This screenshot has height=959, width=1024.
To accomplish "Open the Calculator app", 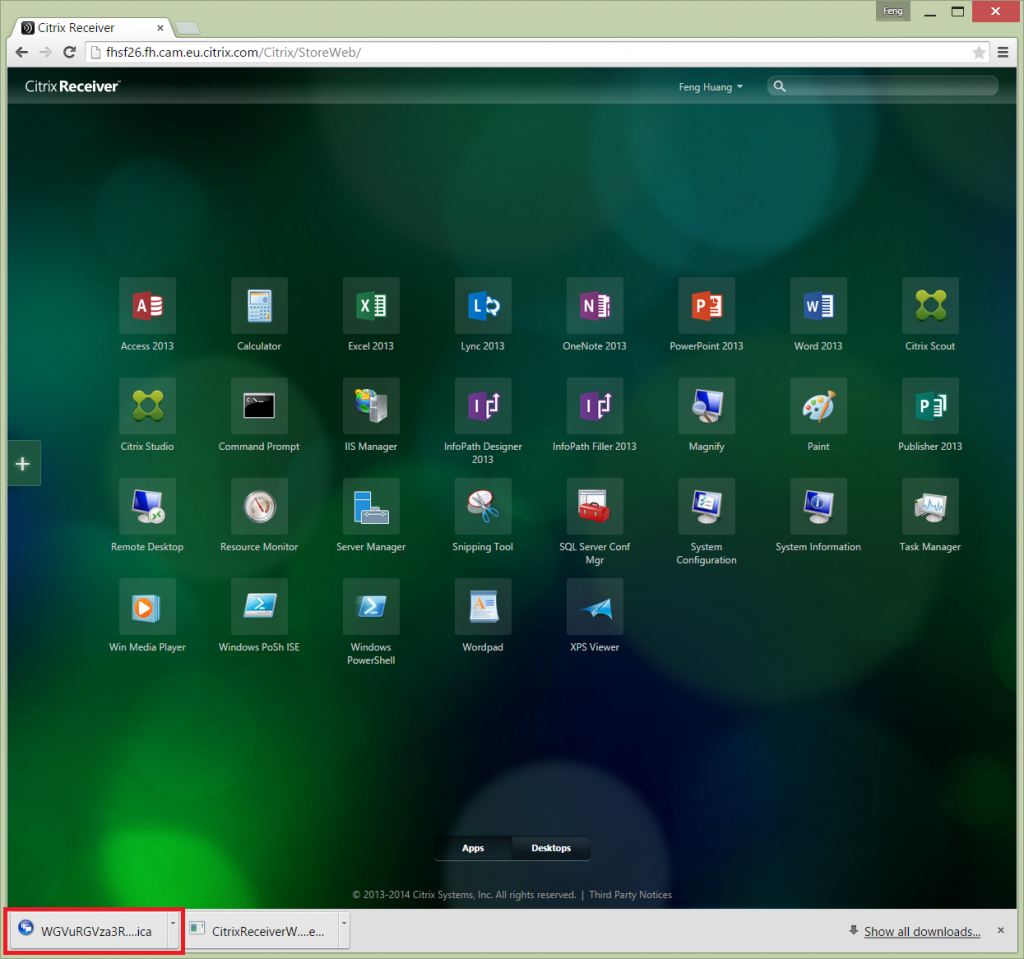I will [x=259, y=306].
